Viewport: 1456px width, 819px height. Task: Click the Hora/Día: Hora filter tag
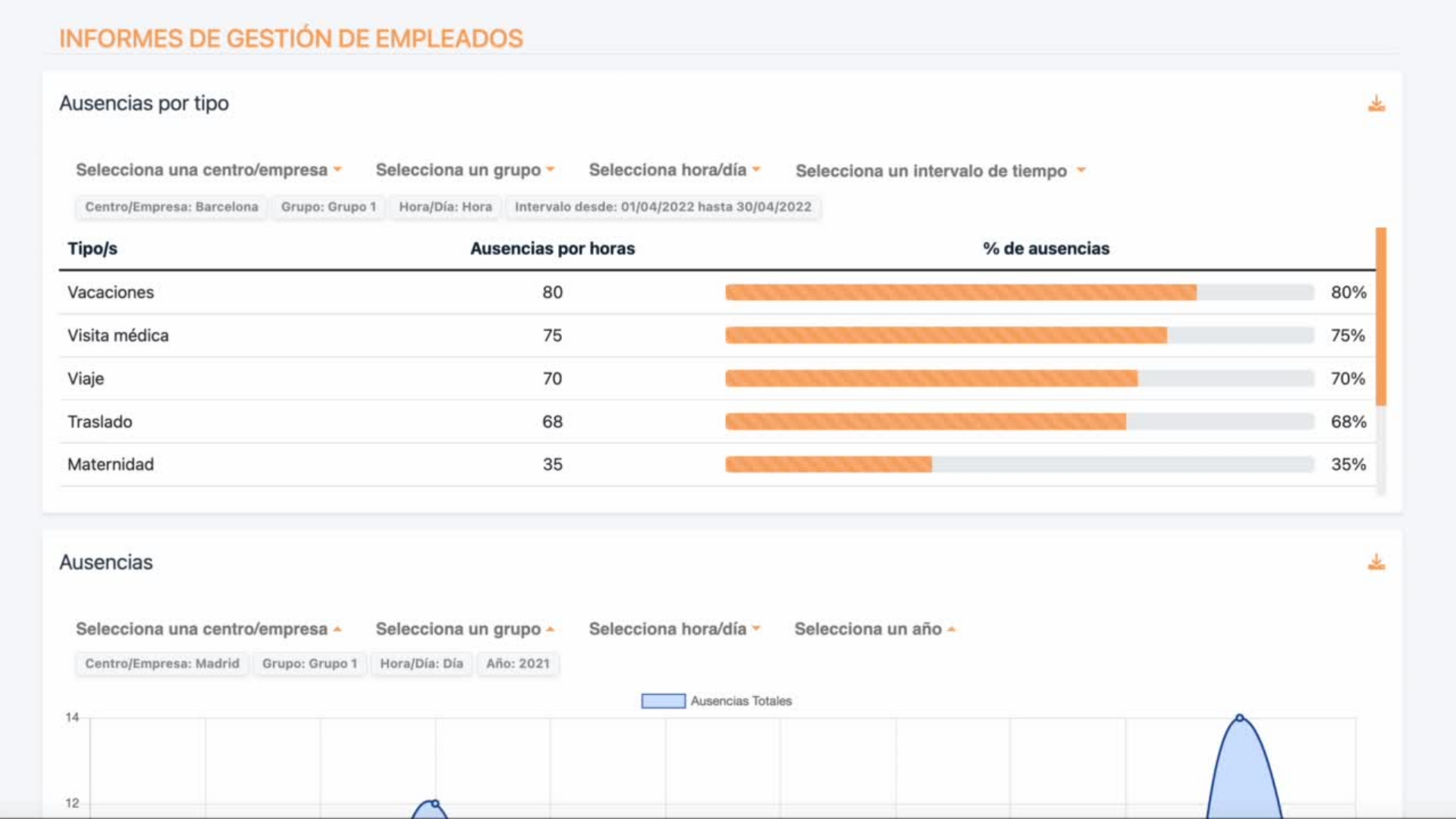(x=445, y=207)
